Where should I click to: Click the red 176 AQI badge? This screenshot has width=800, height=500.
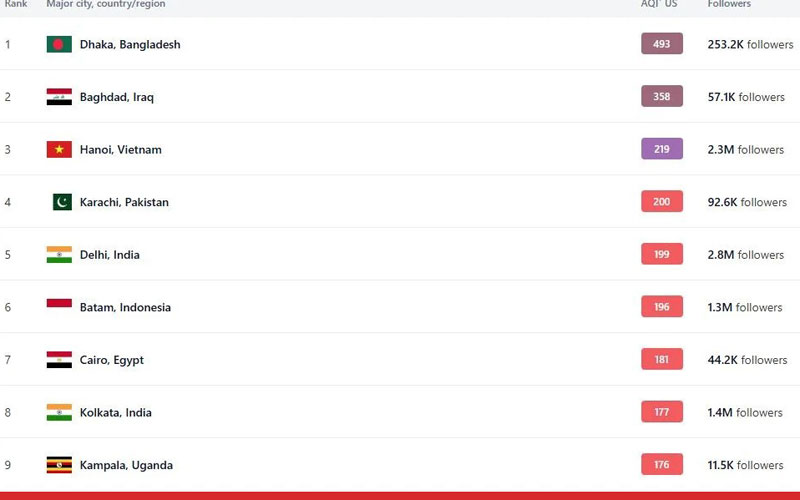point(662,465)
